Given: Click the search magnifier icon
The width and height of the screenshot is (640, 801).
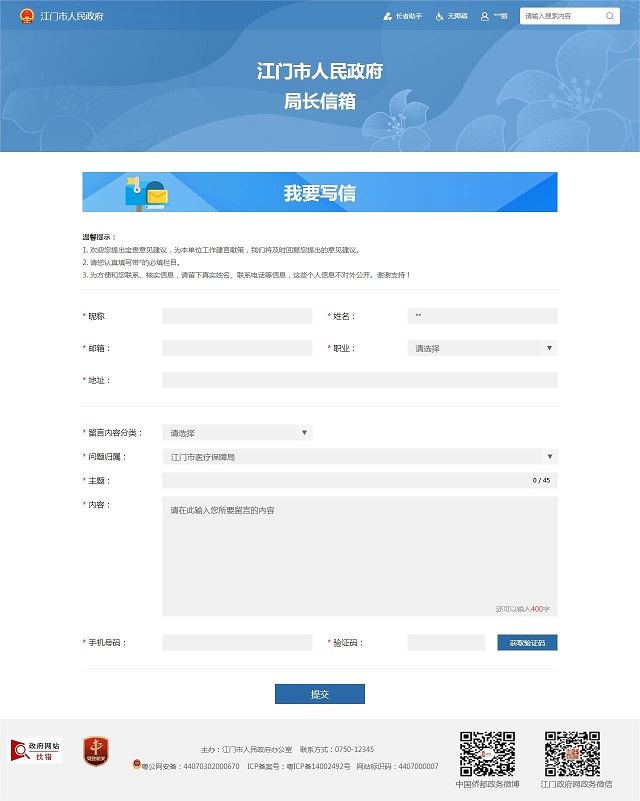Looking at the screenshot, I should click(x=609, y=16).
